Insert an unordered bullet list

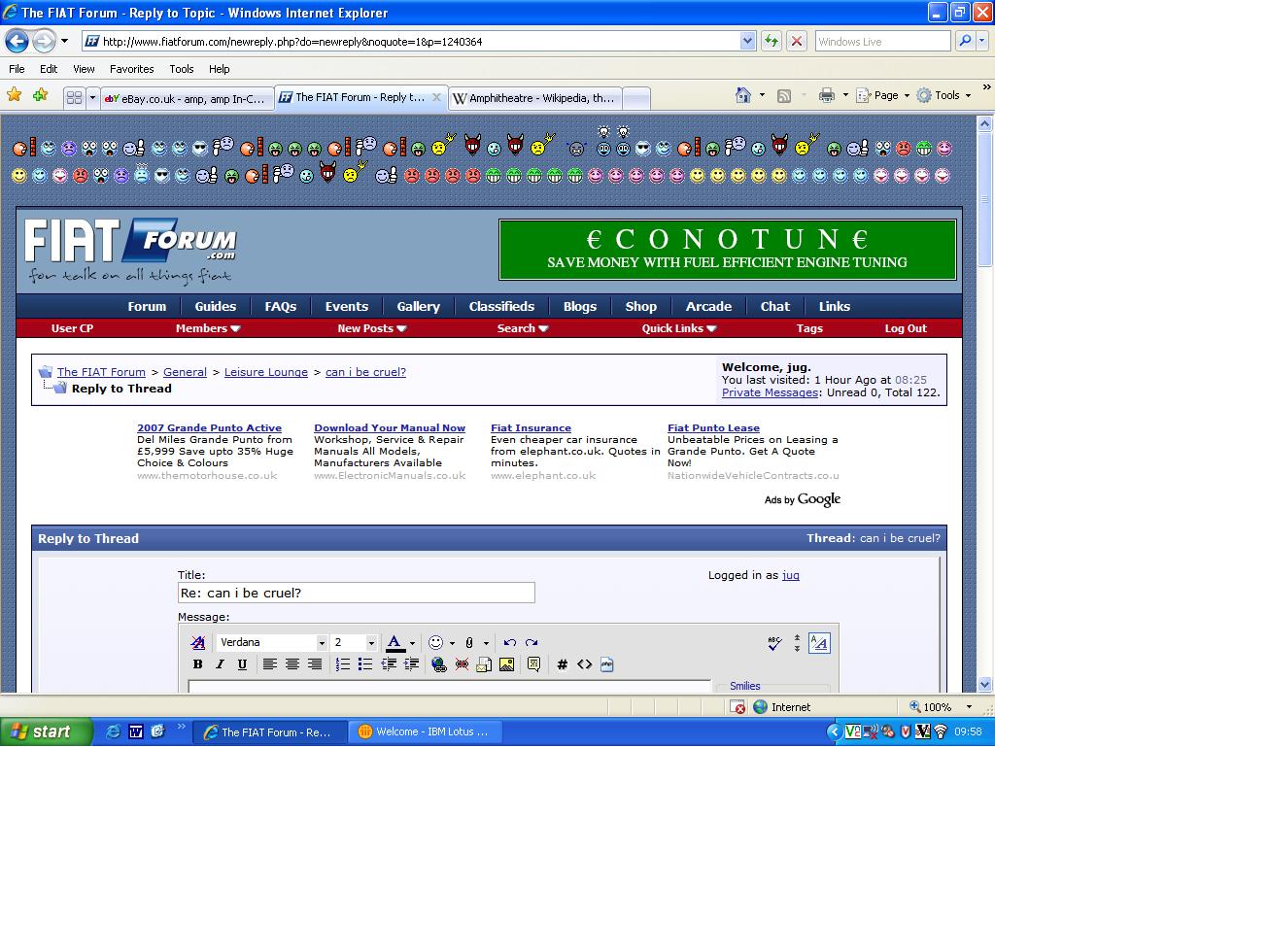coord(365,664)
